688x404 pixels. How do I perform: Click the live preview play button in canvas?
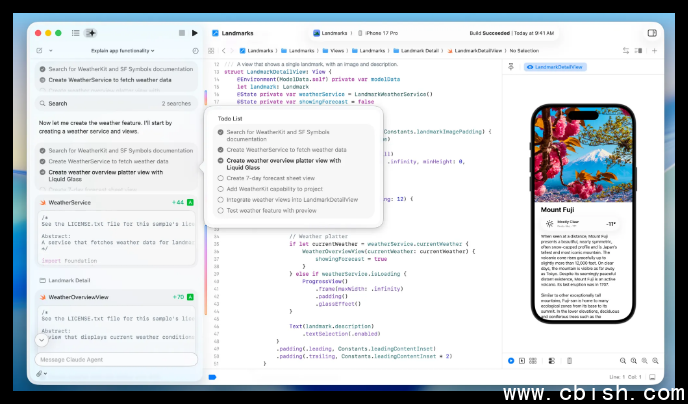511,360
